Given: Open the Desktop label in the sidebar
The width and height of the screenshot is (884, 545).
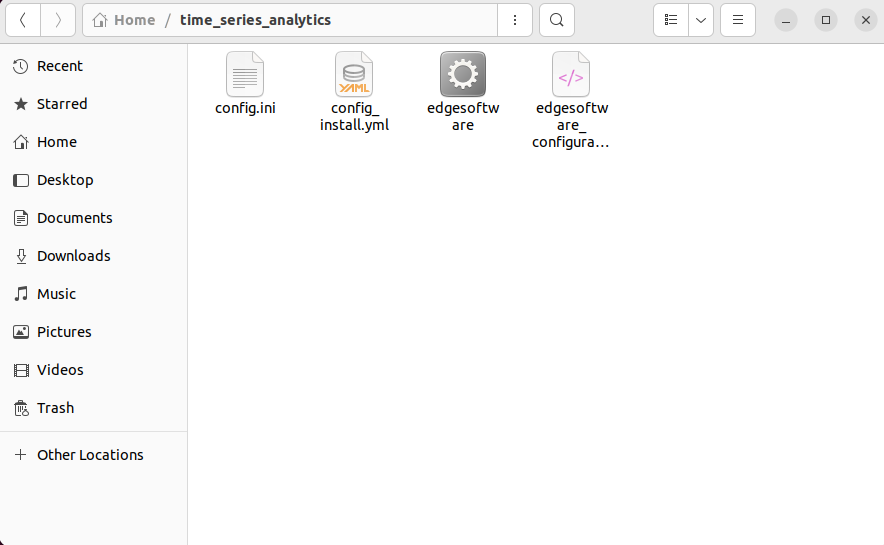Looking at the screenshot, I should 65,180.
